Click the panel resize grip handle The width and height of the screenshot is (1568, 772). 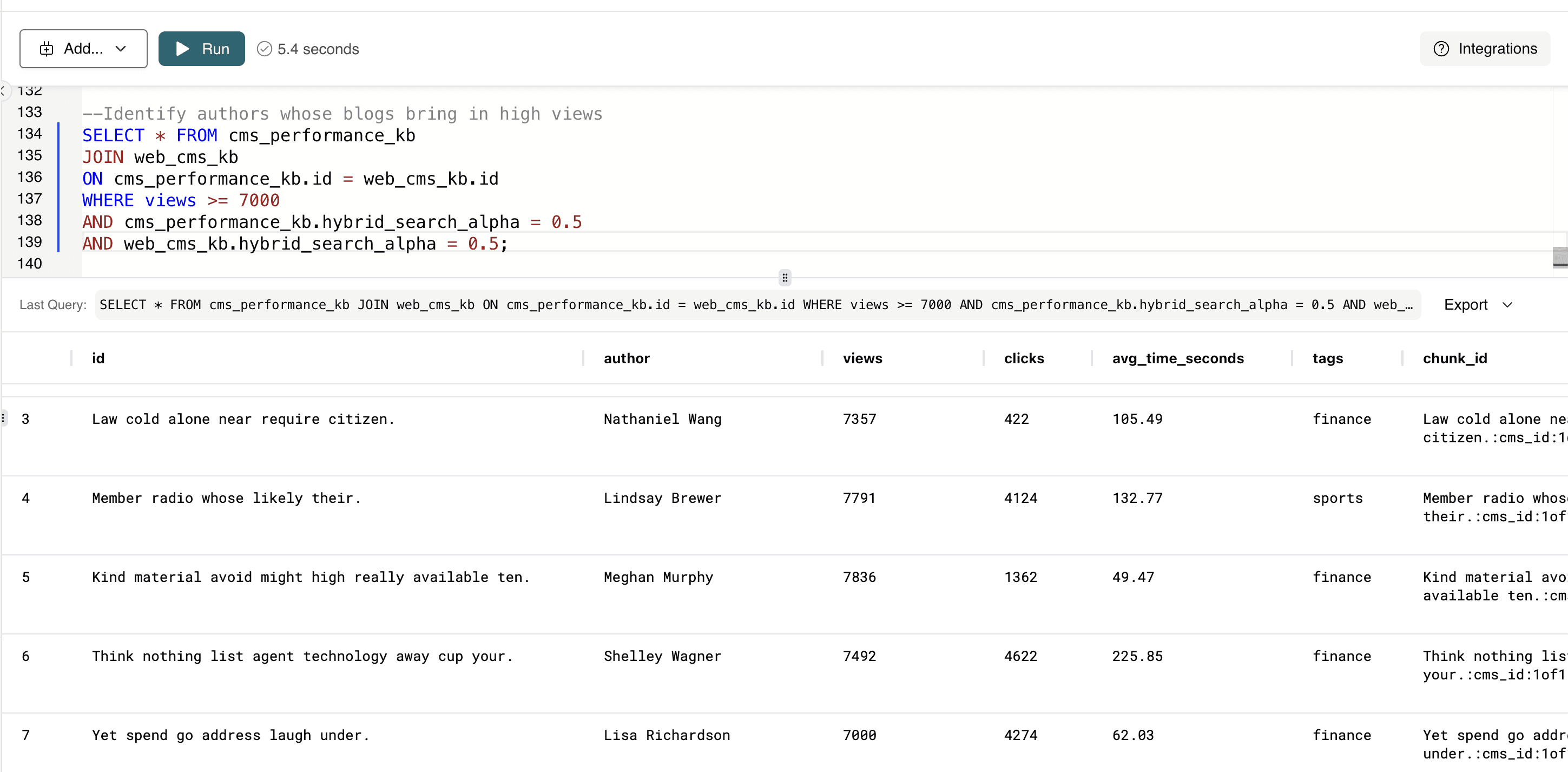click(785, 278)
